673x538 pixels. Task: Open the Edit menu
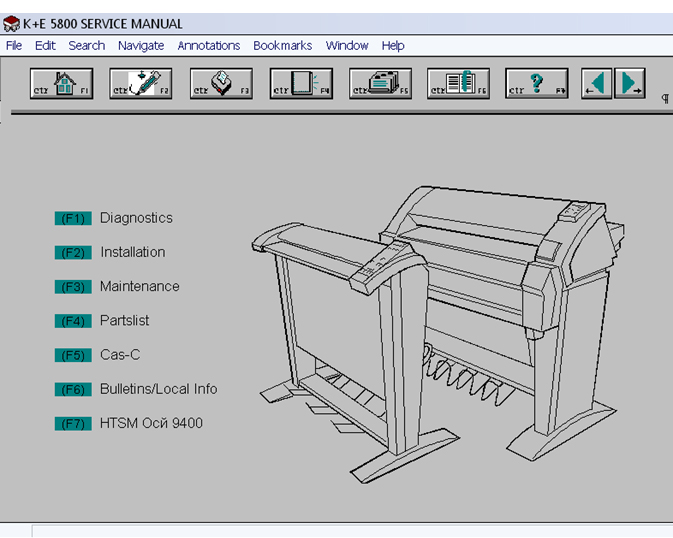coord(45,46)
